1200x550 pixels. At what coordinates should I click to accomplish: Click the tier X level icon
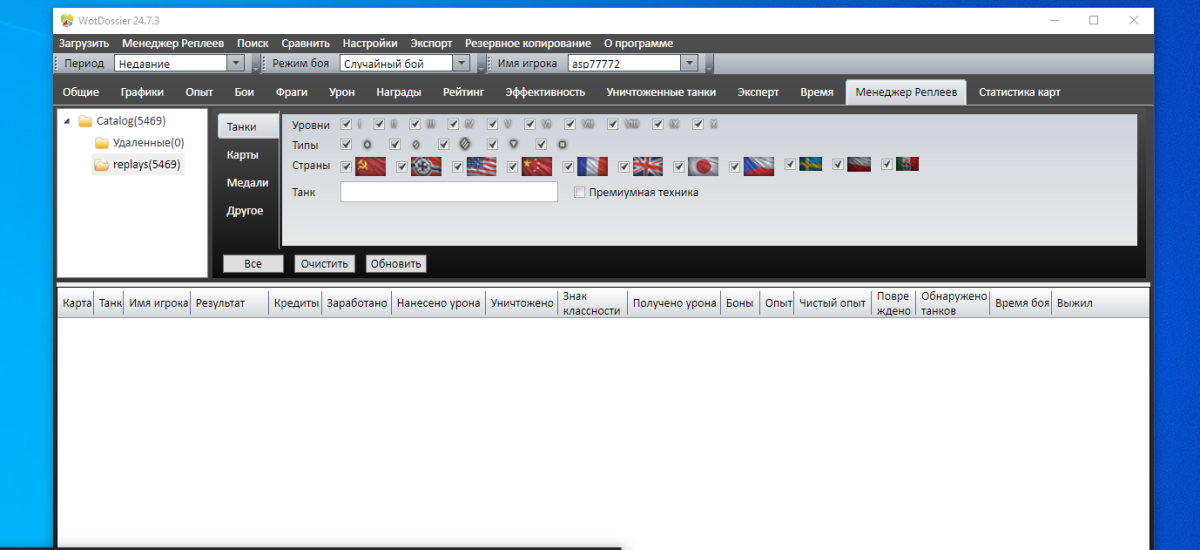[x=713, y=124]
